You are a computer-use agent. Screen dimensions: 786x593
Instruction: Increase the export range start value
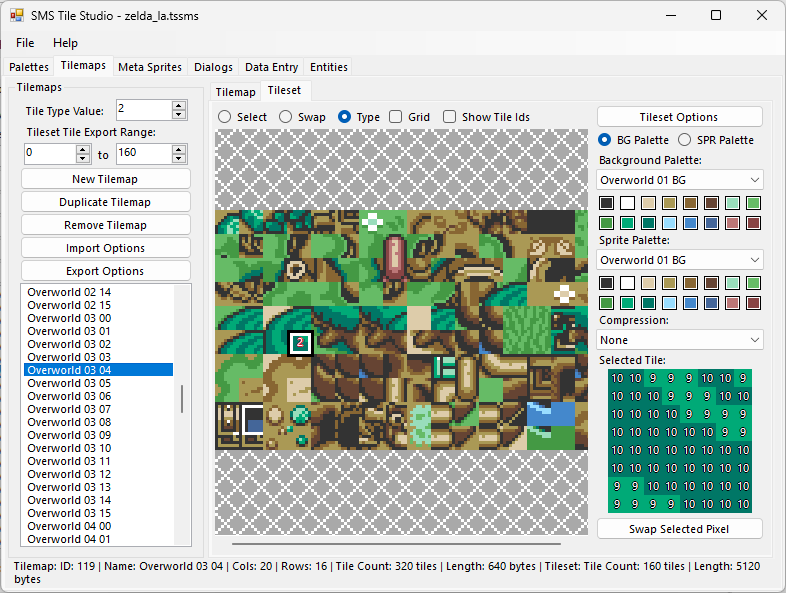pos(83,149)
